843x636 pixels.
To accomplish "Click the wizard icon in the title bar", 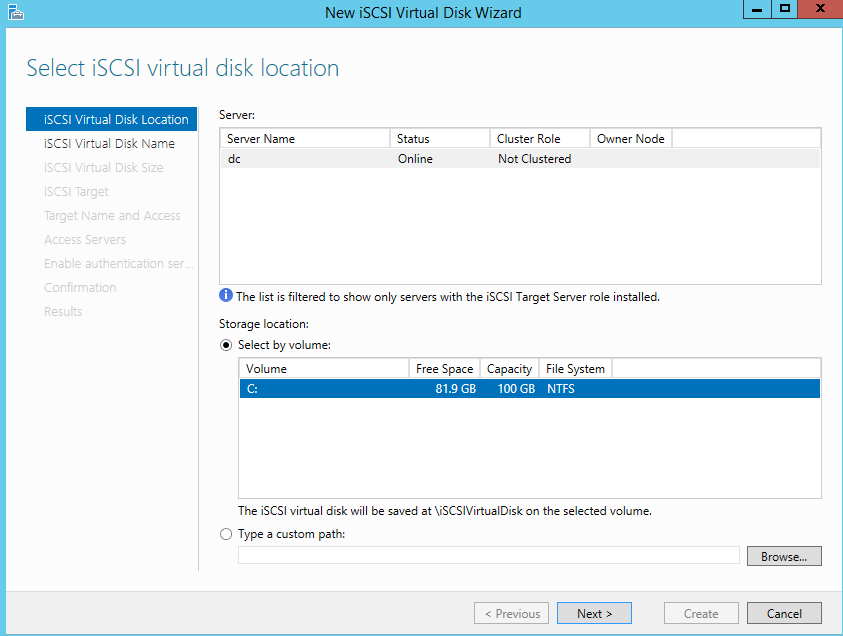I will 15,13.
